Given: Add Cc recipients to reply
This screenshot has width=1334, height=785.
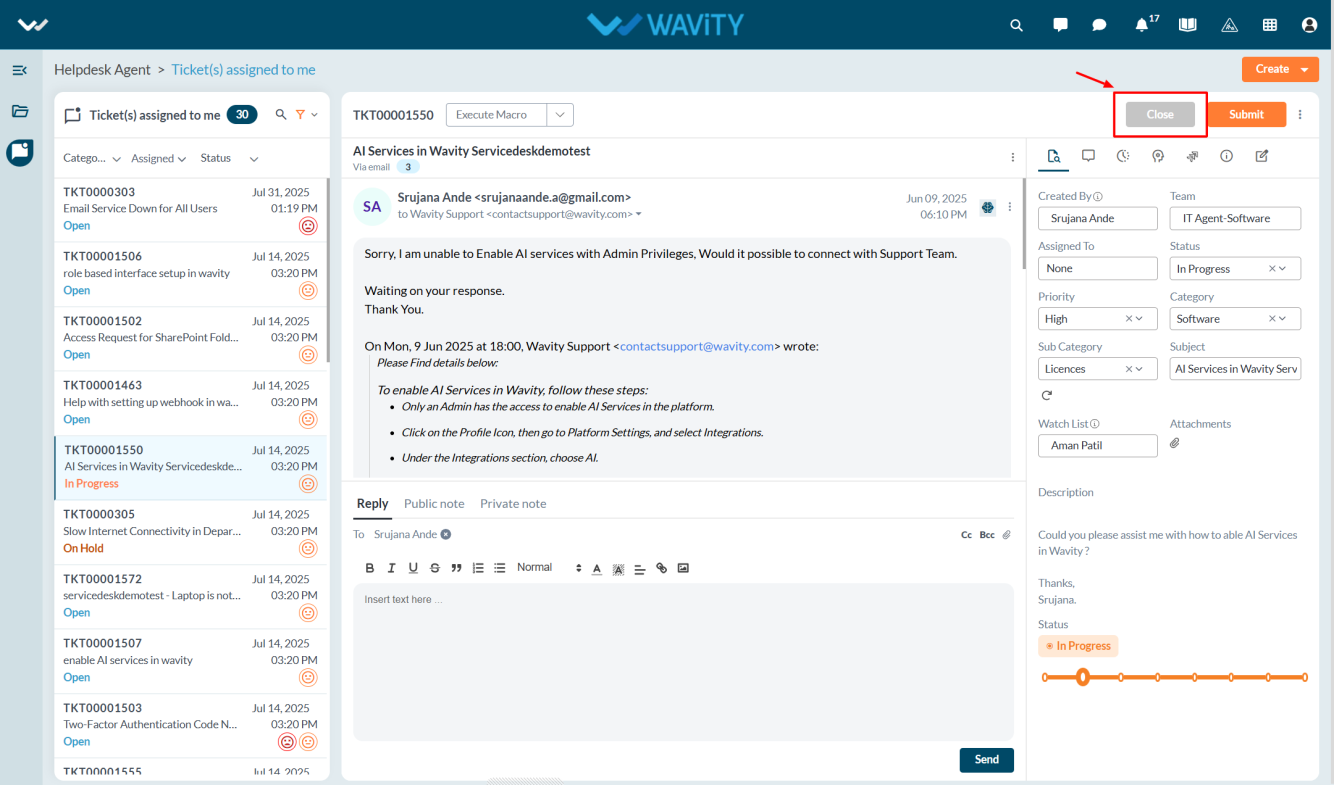Looking at the screenshot, I should pos(966,535).
